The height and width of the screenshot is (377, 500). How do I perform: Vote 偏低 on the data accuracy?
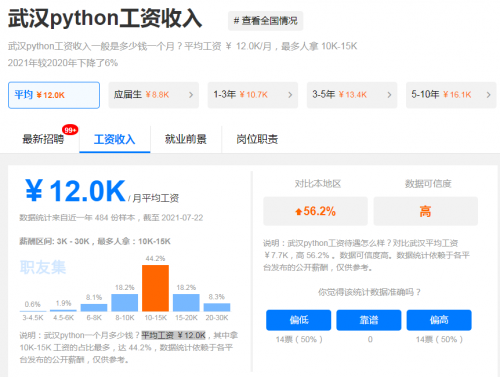click(x=299, y=320)
